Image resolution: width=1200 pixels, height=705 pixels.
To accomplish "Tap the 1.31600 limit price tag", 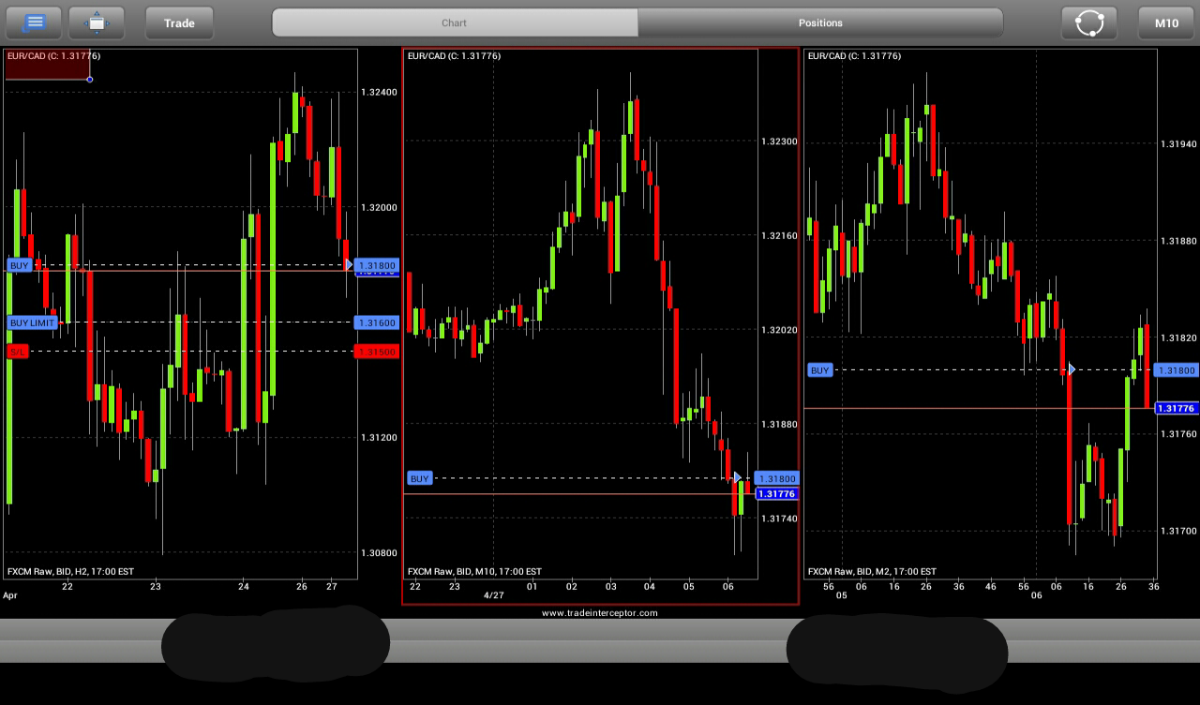I will tap(377, 322).
